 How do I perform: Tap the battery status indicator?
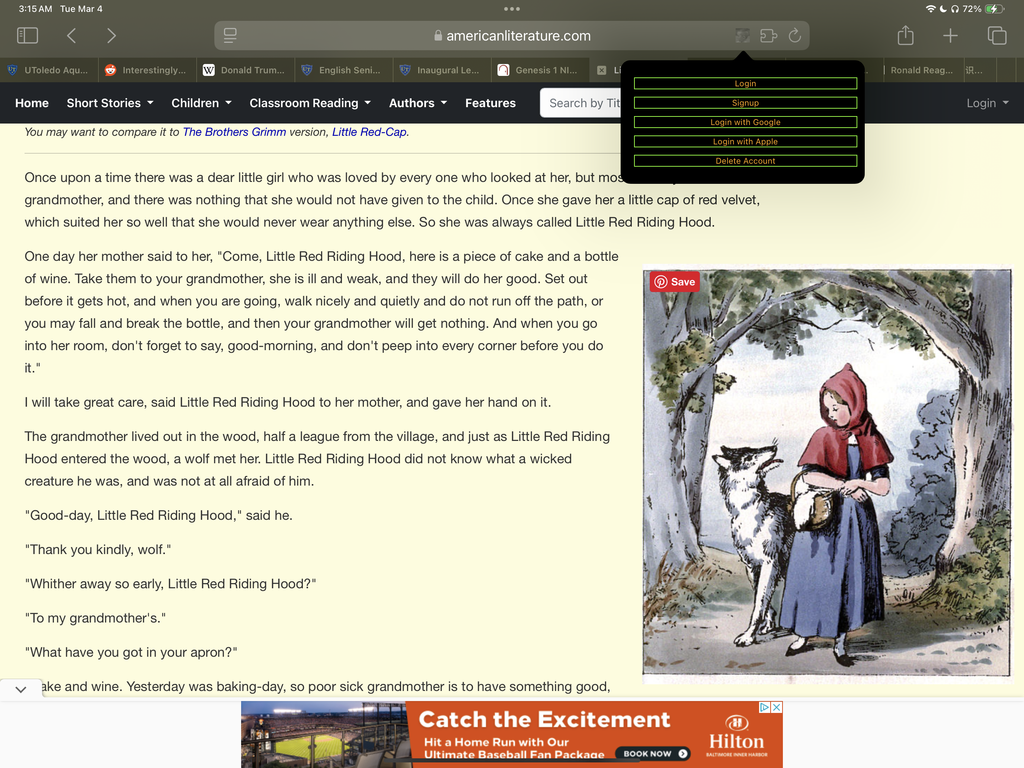click(x=995, y=9)
